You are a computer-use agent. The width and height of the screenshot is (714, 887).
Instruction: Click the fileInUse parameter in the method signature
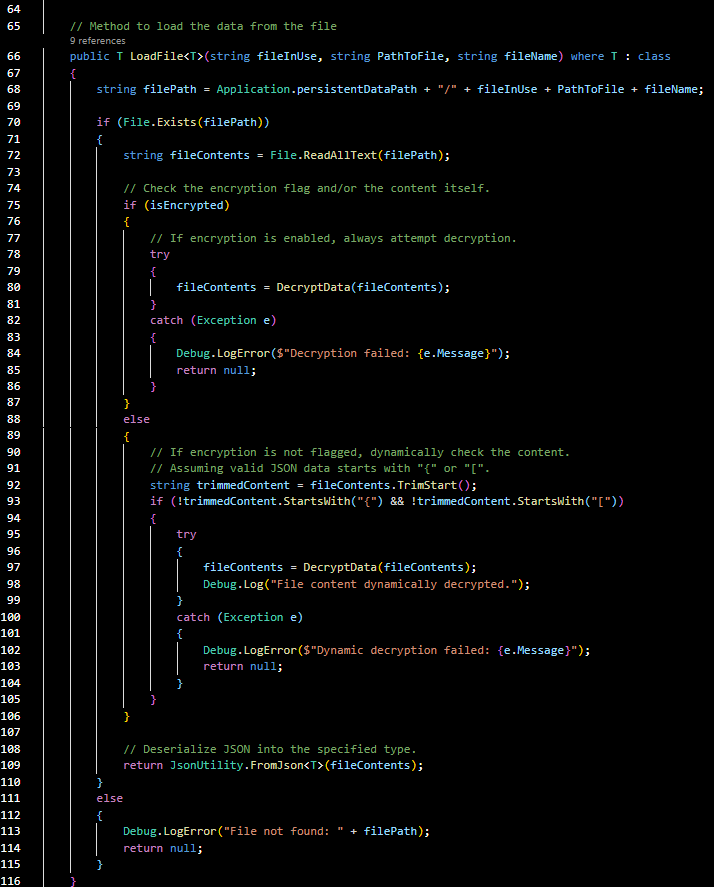coord(287,56)
